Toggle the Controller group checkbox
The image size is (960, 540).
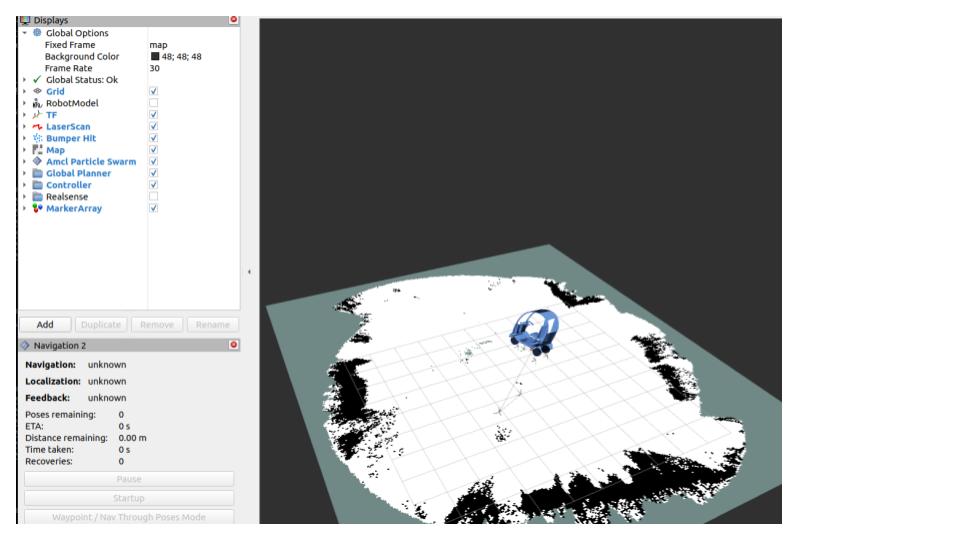(x=154, y=184)
